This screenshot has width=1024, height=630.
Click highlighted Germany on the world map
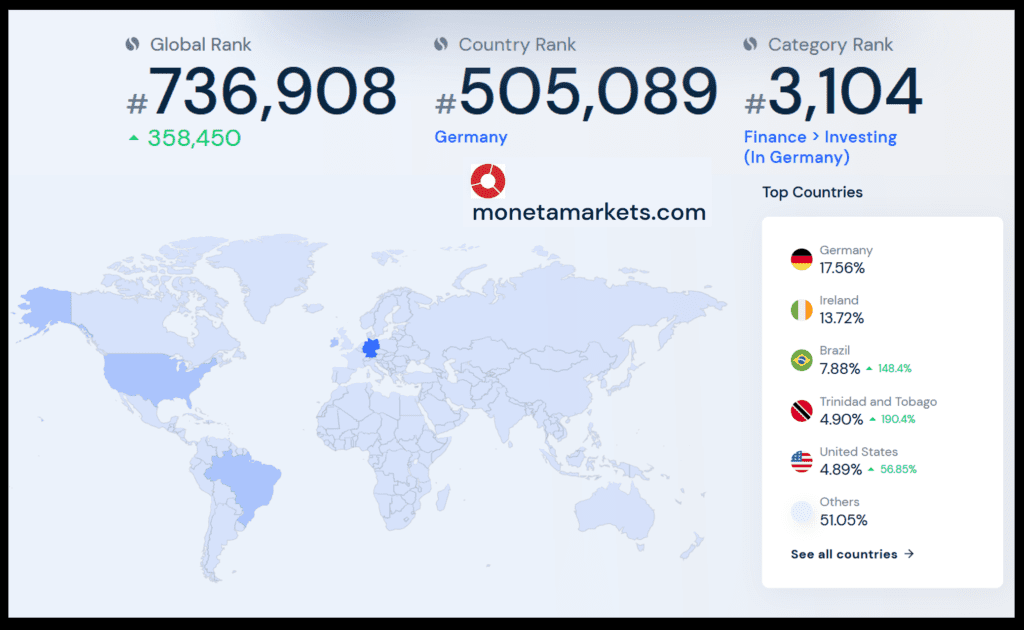point(371,348)
